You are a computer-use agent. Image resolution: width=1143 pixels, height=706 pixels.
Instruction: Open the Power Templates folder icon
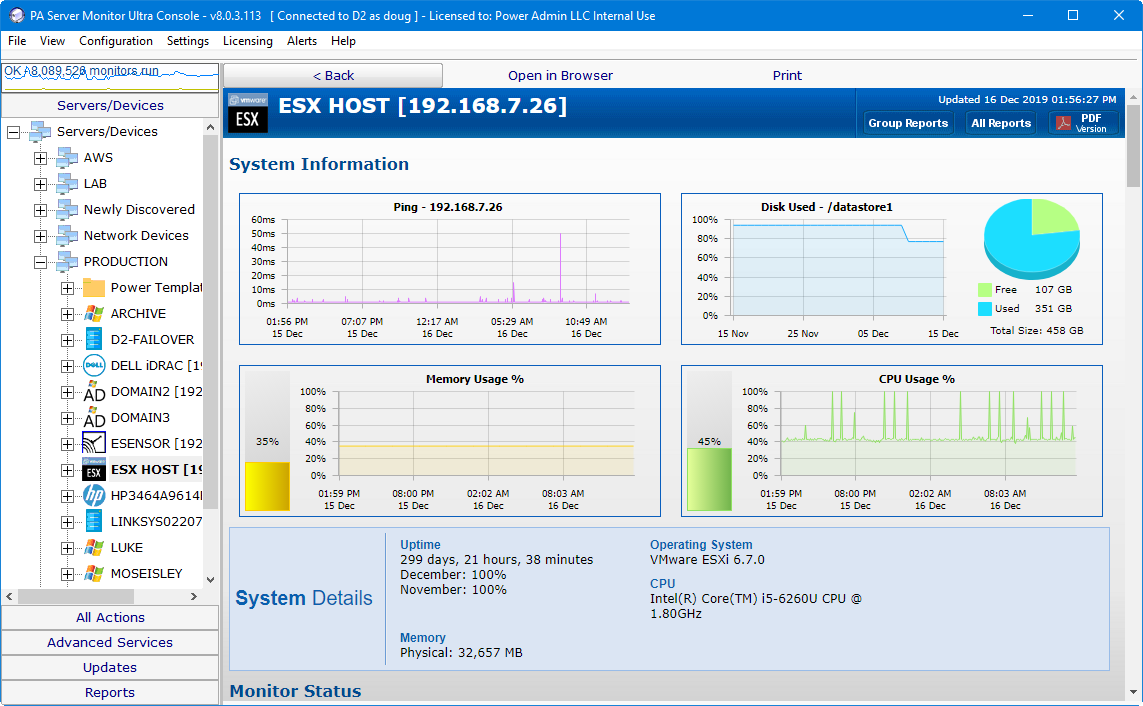[93, 287]
